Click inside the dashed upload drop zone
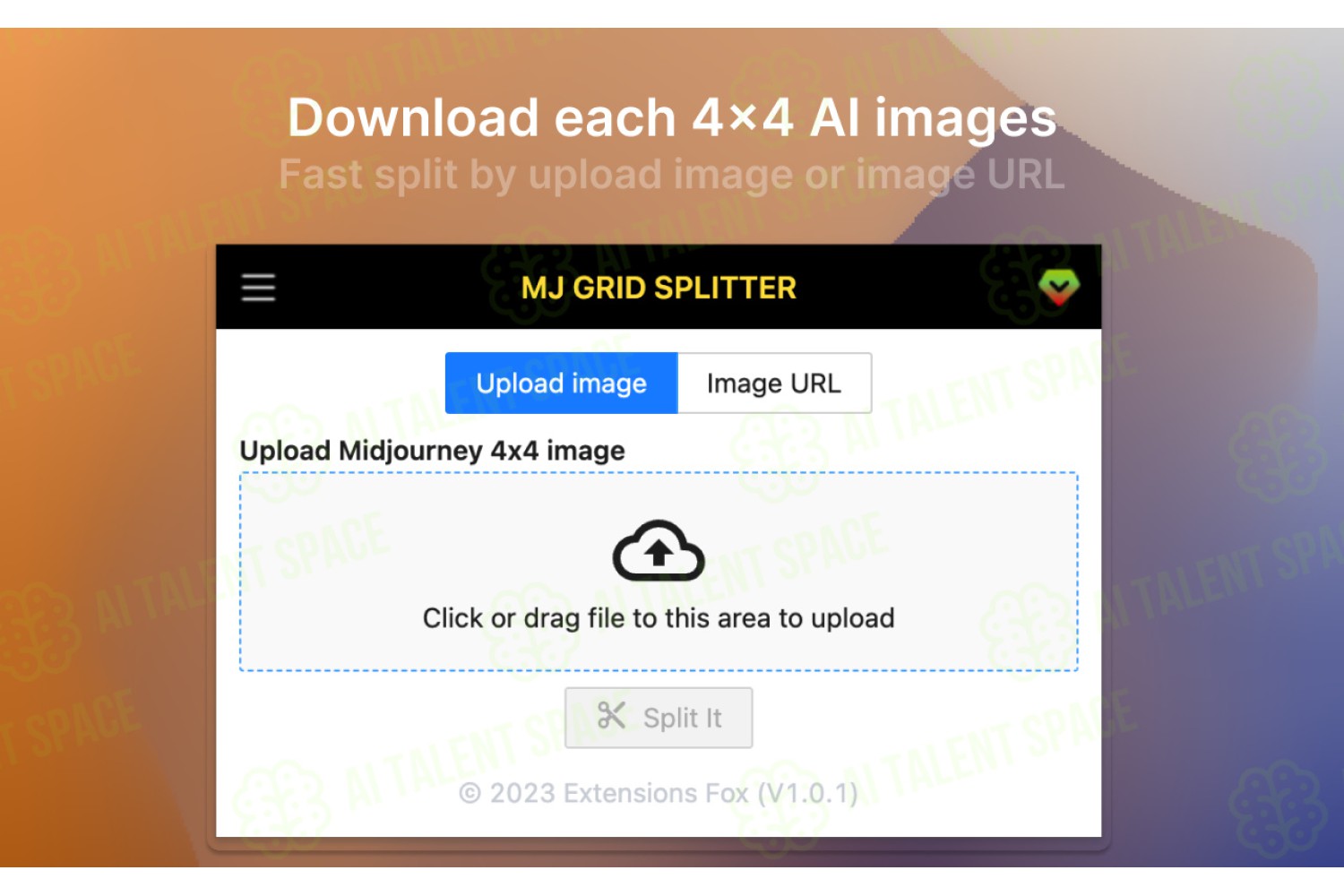Viewport: 1344px width, 896px height. pos(659,572)
